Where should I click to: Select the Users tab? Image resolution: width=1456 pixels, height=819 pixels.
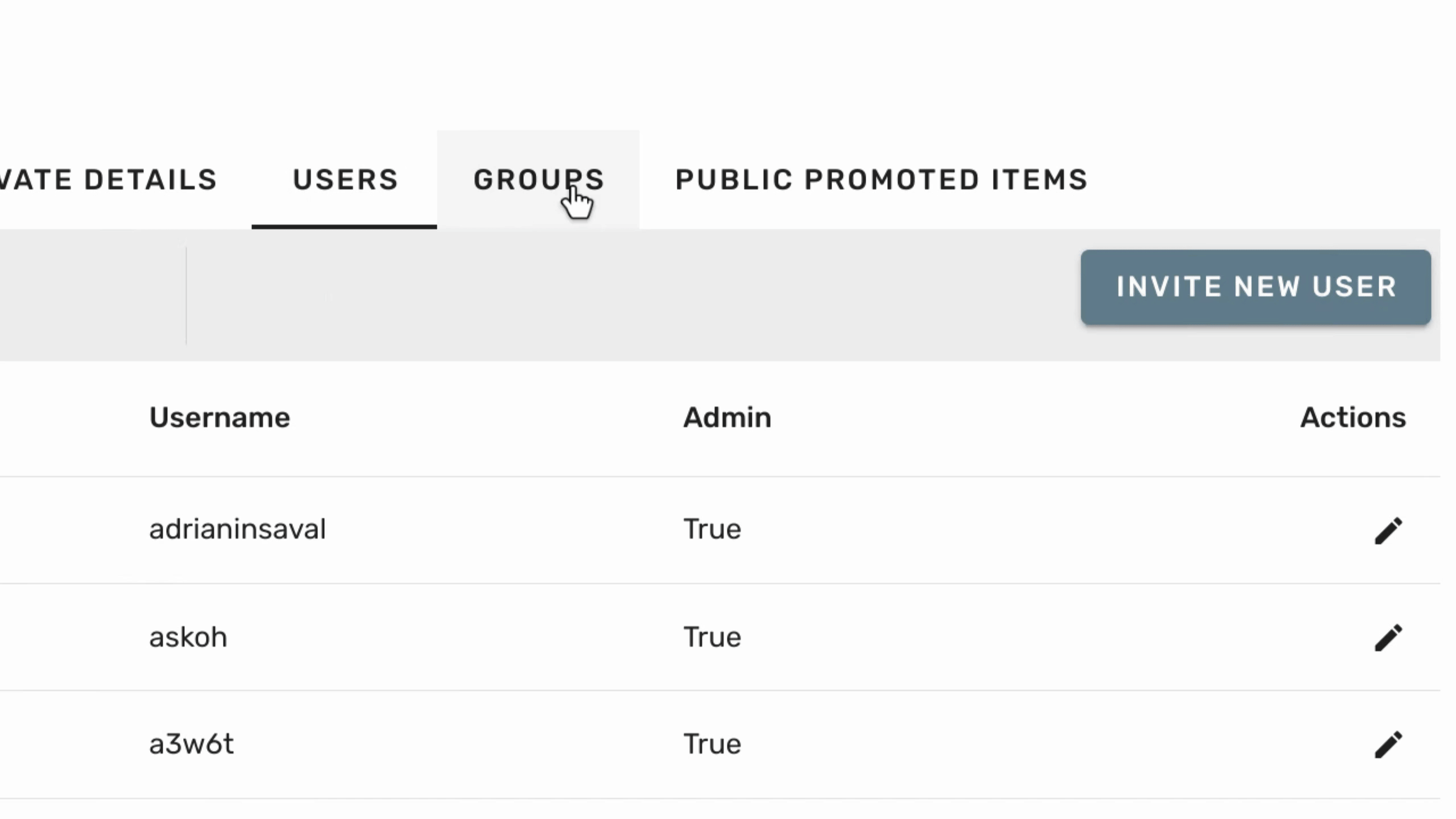point(345,180)
